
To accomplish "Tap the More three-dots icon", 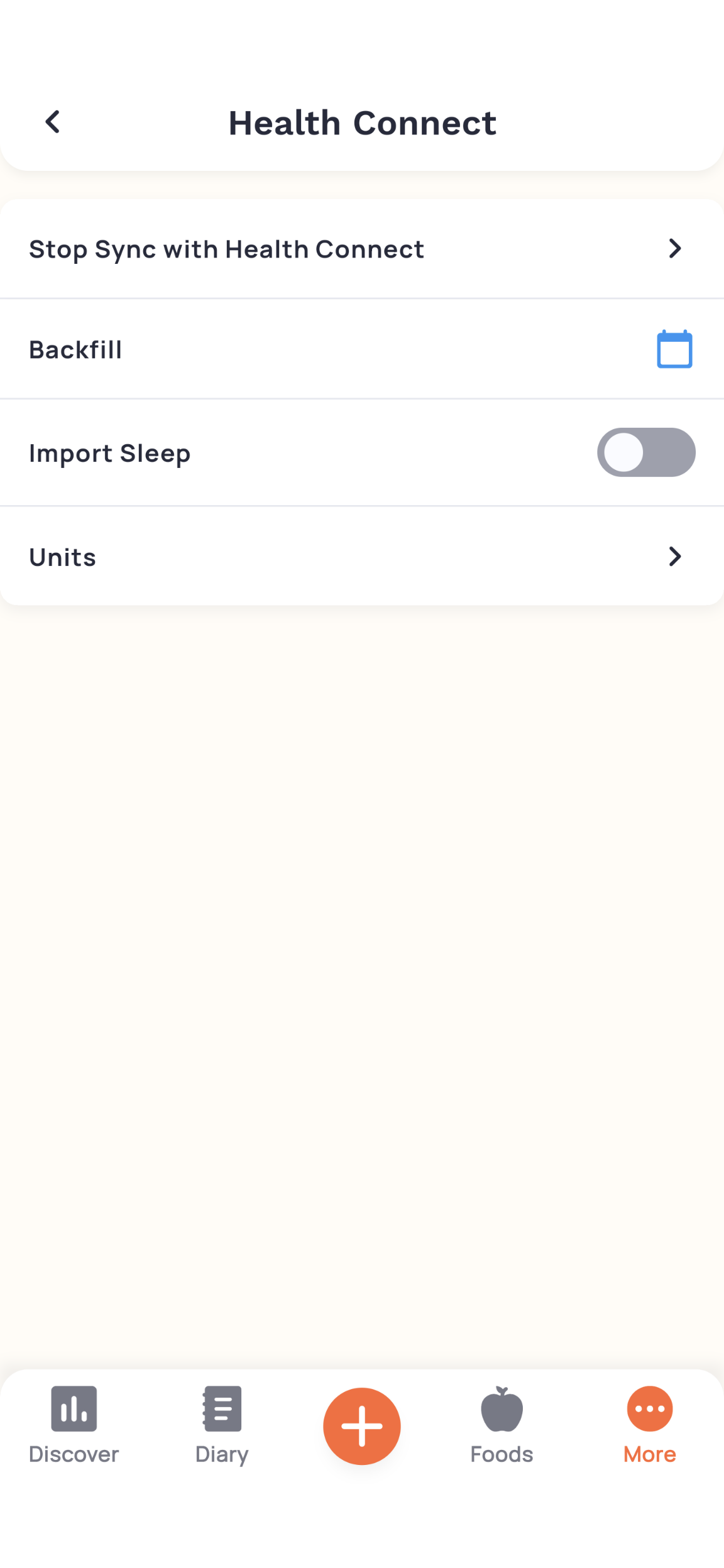I will coord(650,1408).
